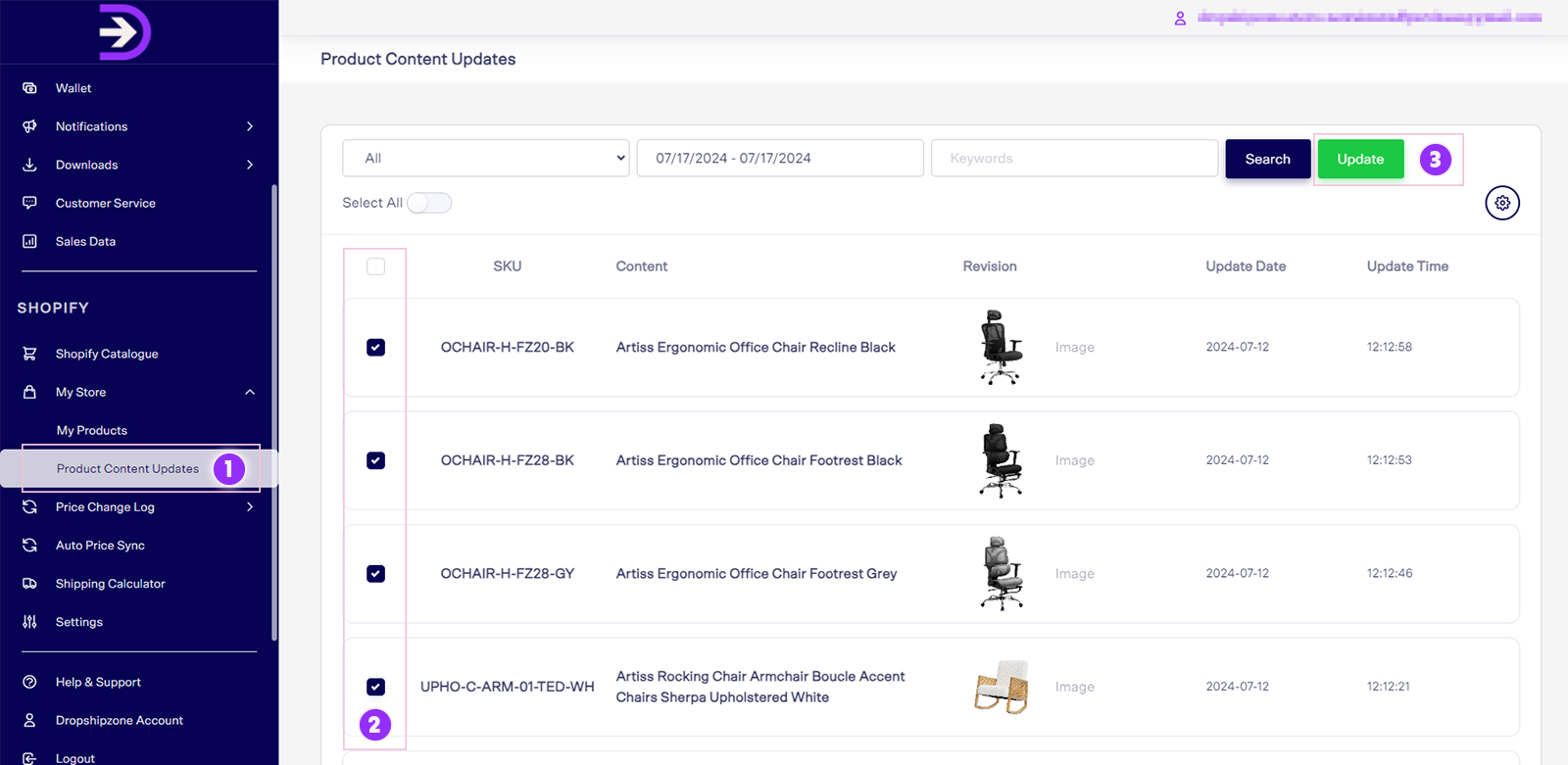Click the black recline chair thumbnail
This screenshot has height=765, width=1568.
1001,347
